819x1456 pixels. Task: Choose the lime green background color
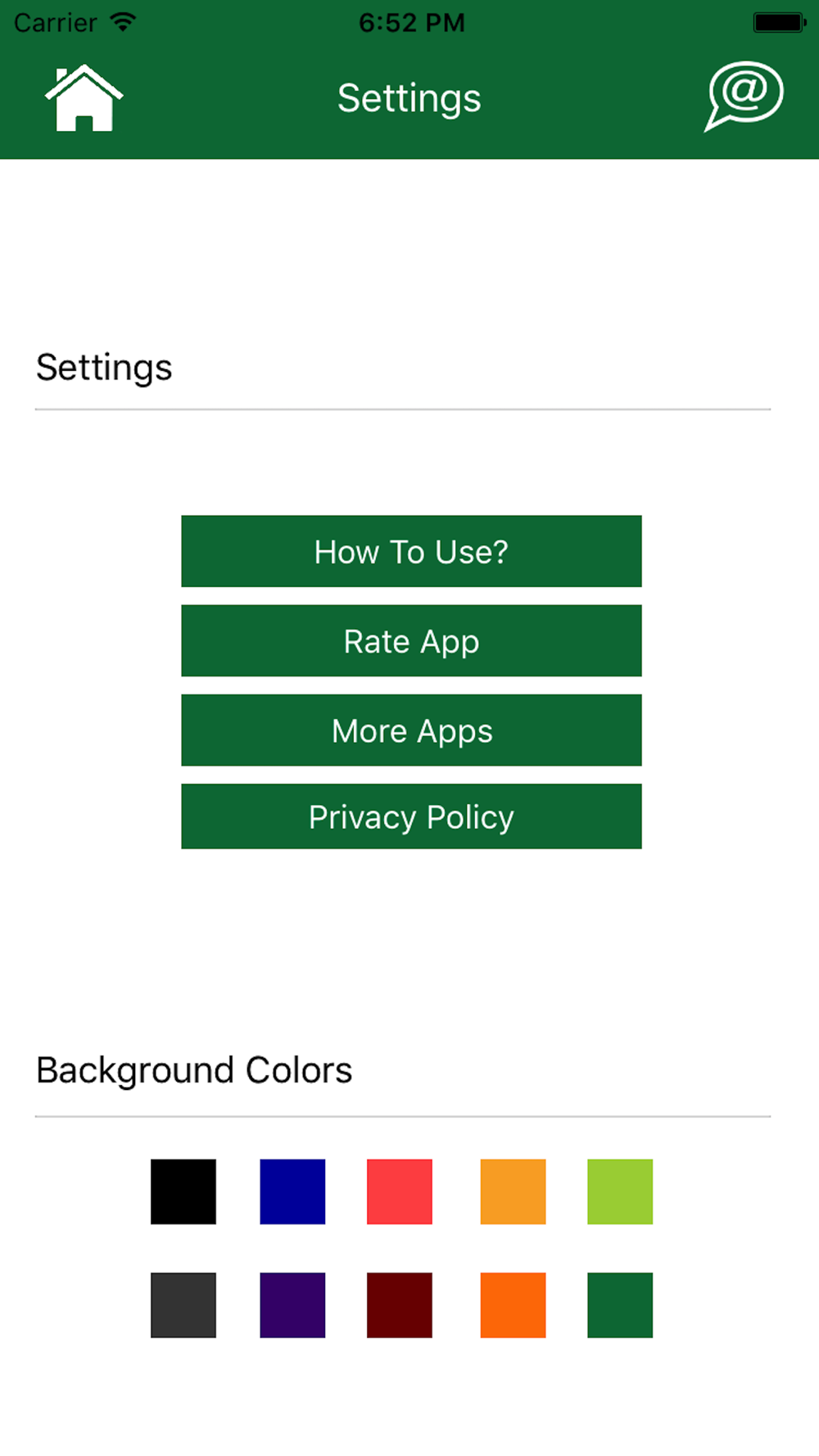click(x=620, y=1191)
